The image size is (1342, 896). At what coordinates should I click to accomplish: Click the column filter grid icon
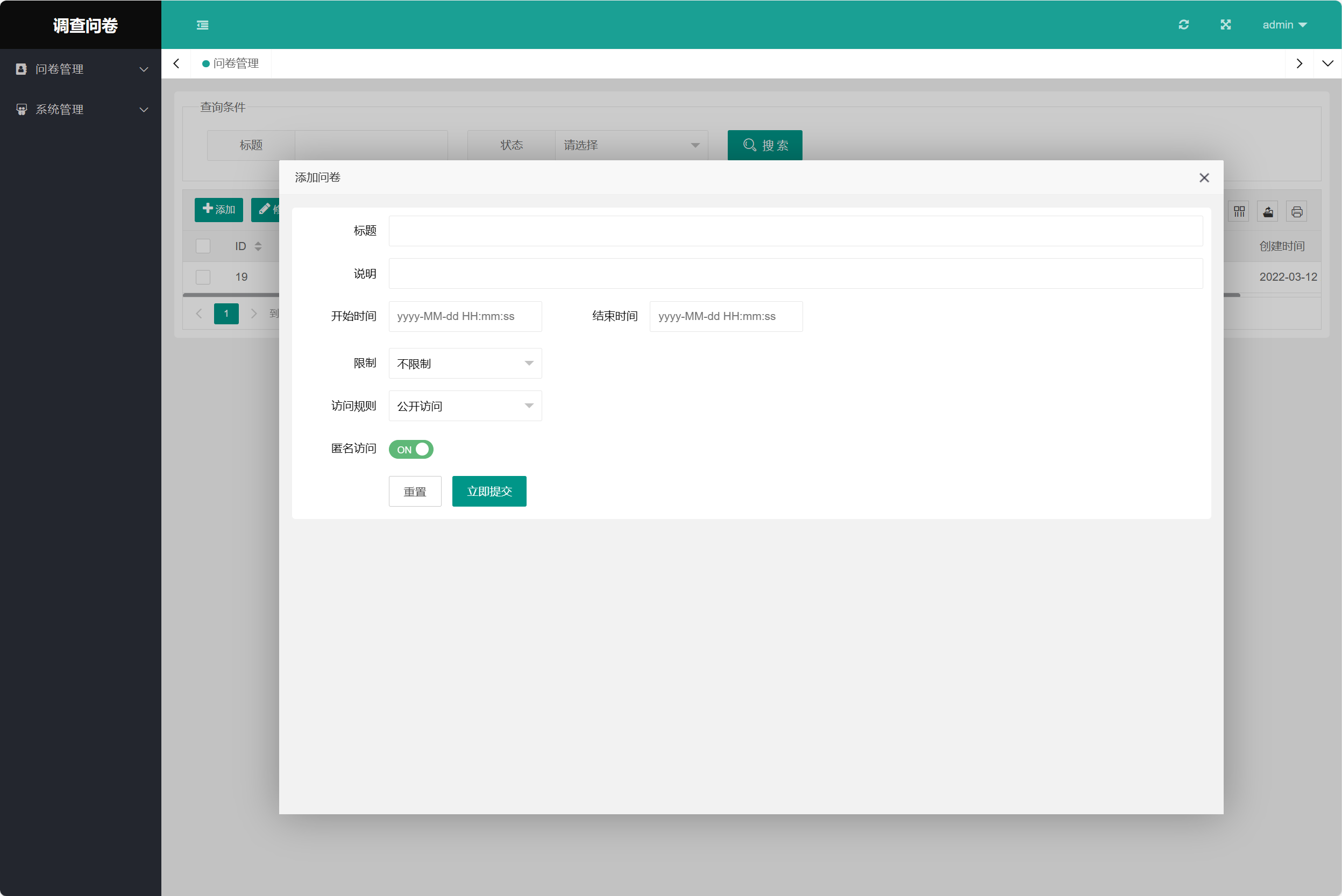[1239, 212]
